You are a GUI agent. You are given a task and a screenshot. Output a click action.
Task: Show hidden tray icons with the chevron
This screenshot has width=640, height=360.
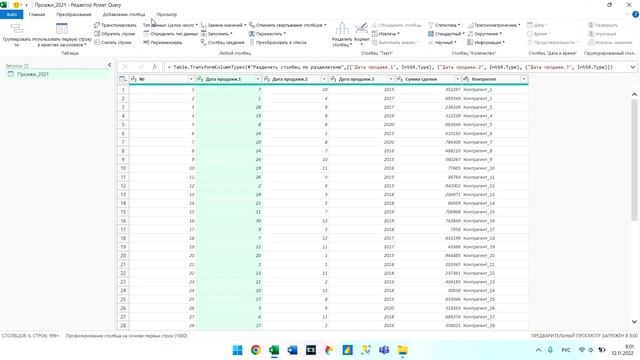[539, 350]
